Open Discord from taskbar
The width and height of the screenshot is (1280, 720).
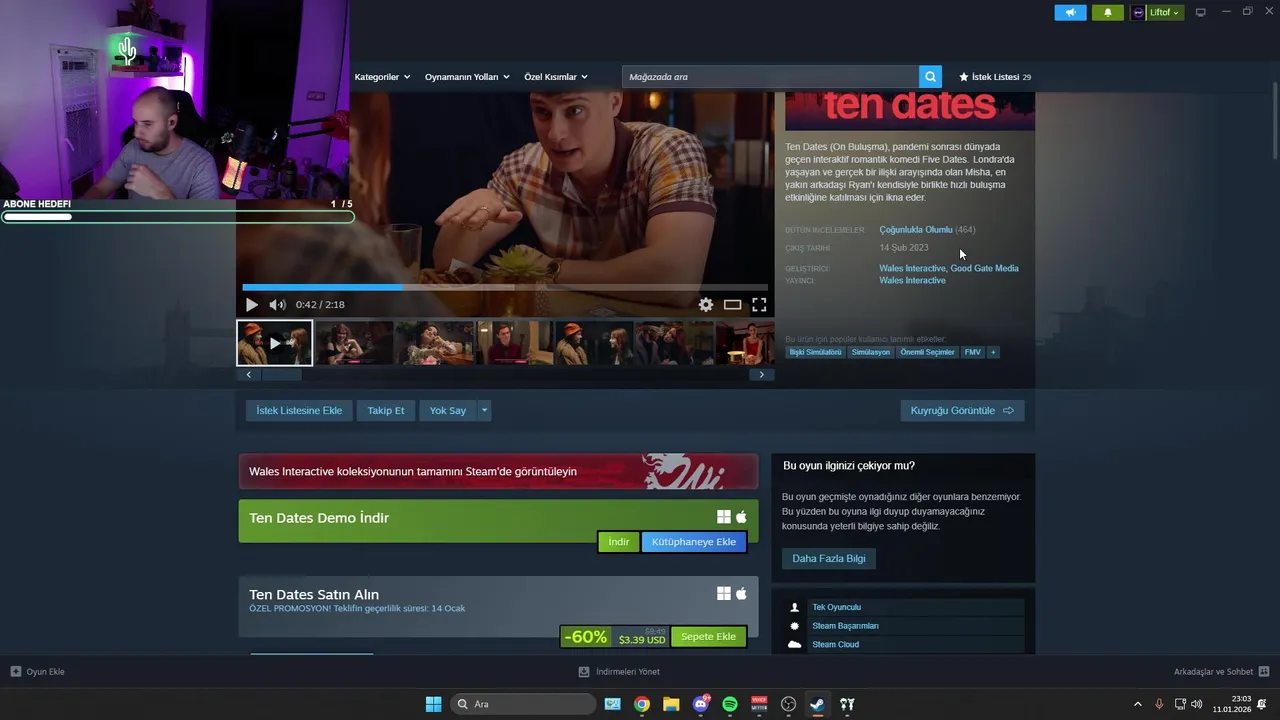tap(701, 704)
